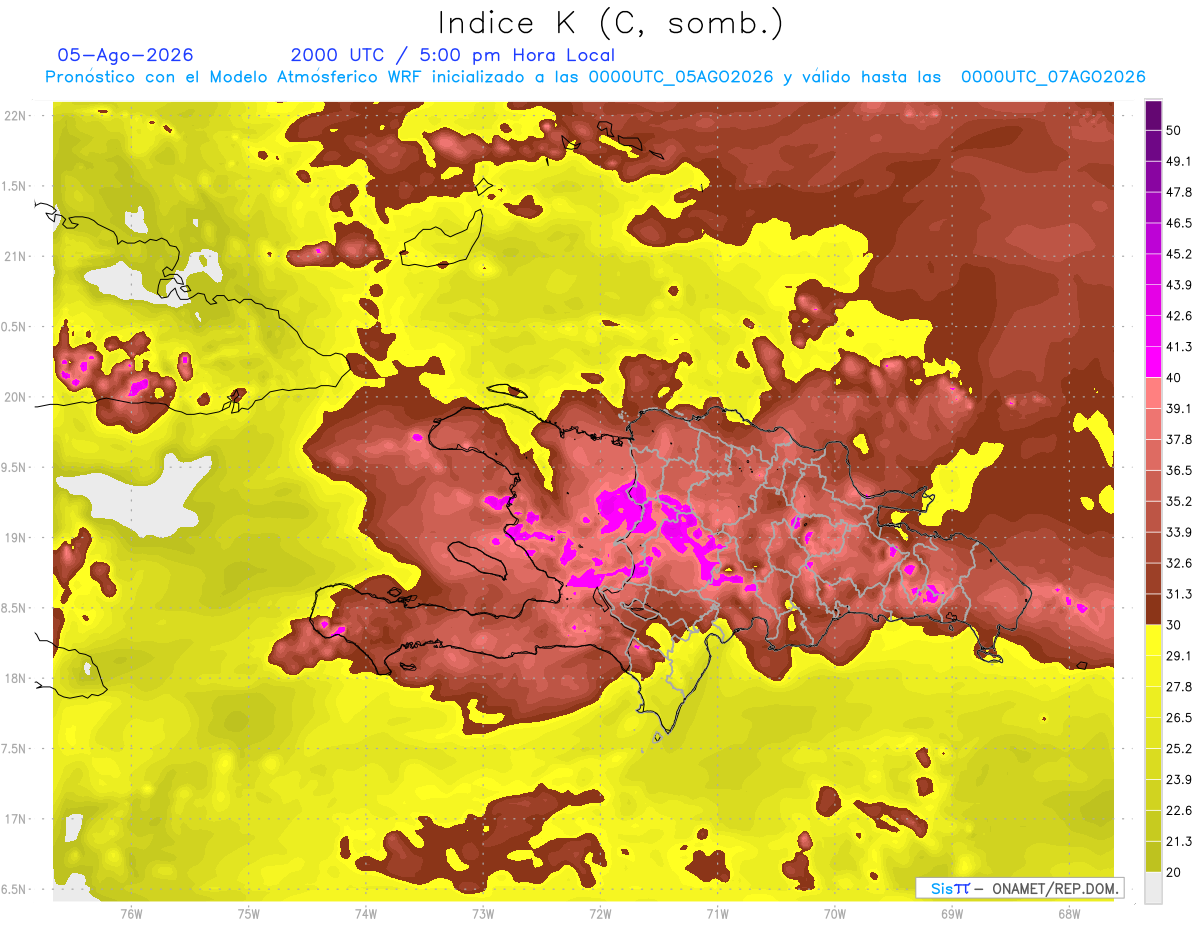Click the '2000 UTC / 5:00 pm Hora Local' time

click(x=453, y=55)
